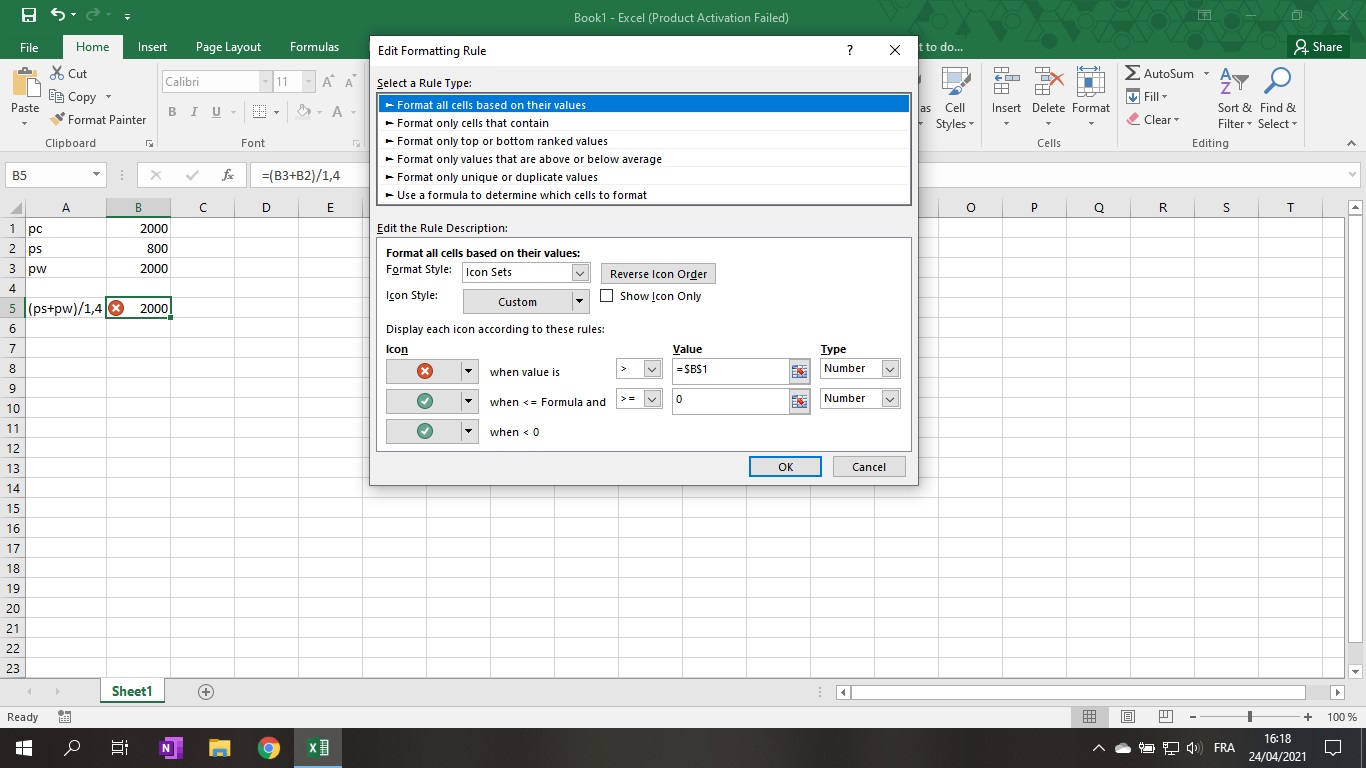
Task: Click range selector icon beside the 0 value
Action: point(799,401)
